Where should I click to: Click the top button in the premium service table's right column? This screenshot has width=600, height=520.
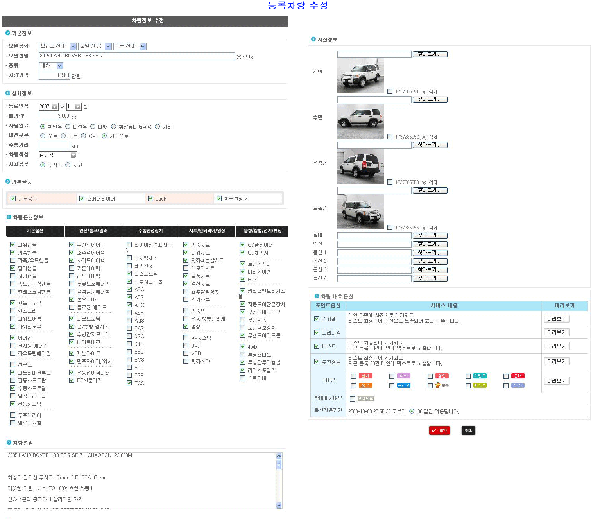pos(557,319)
